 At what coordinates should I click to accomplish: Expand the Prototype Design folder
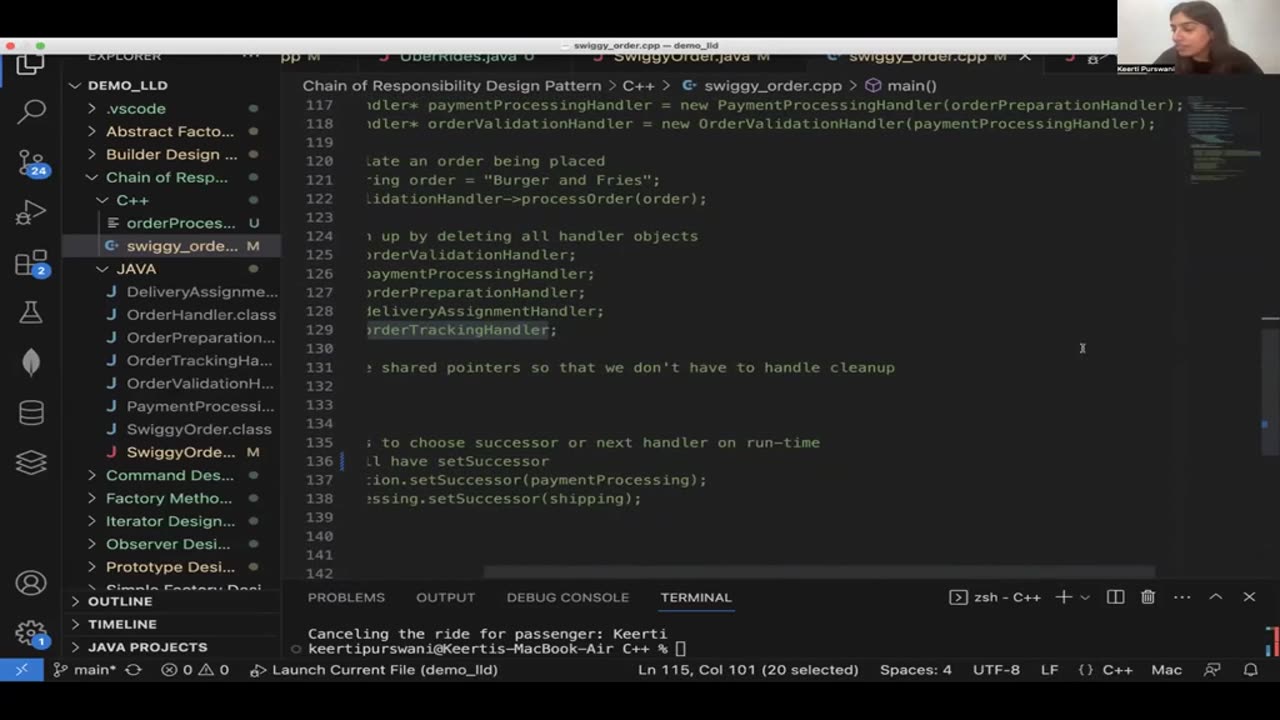(172, 567)
